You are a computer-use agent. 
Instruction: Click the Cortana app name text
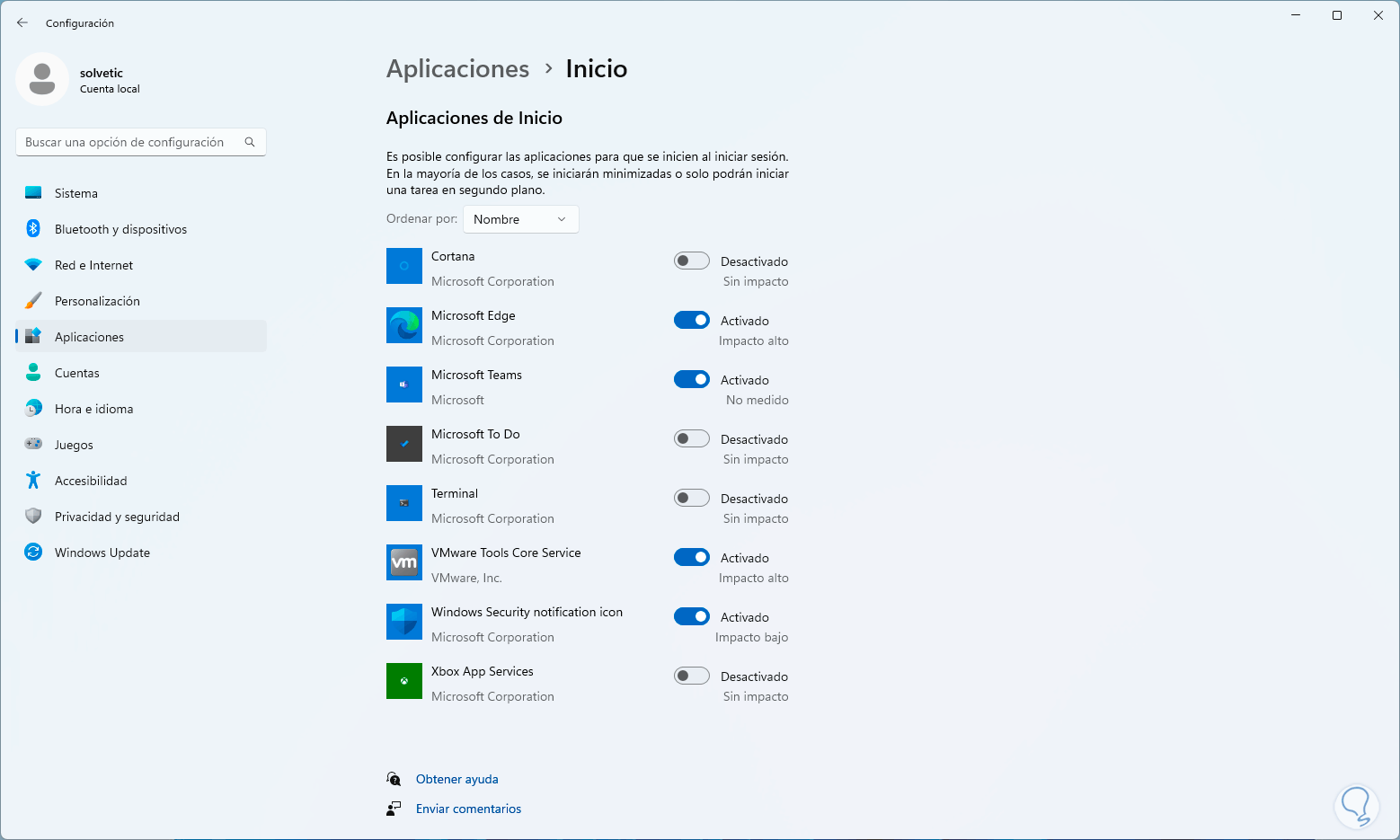tap(453, 256)
